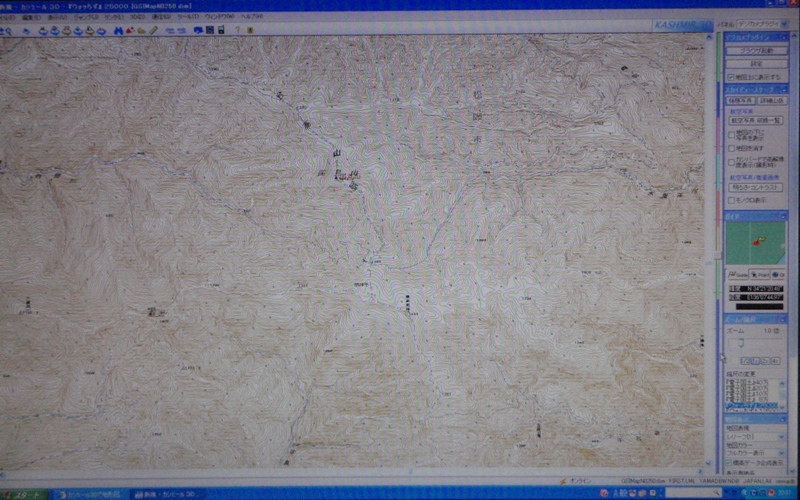Click the map vertical scrollbar up arrow
800x500 pixels.
point(709,37)
